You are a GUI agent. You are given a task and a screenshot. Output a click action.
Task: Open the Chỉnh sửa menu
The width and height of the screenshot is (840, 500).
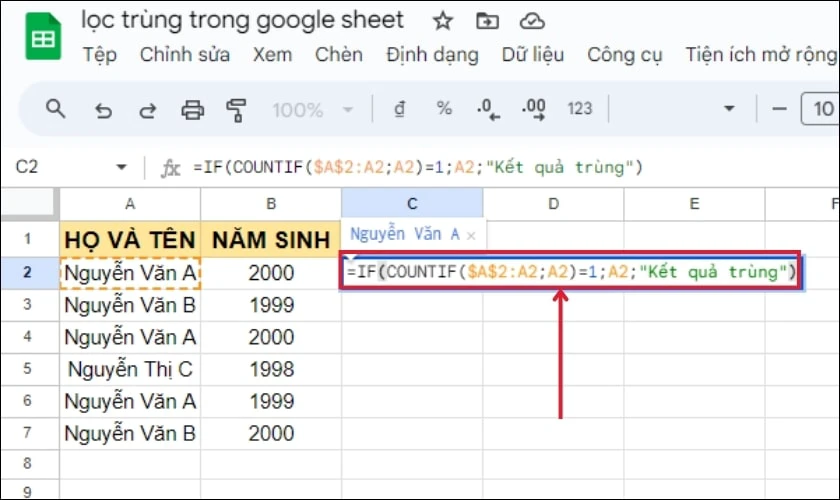[x=185, y=55]
